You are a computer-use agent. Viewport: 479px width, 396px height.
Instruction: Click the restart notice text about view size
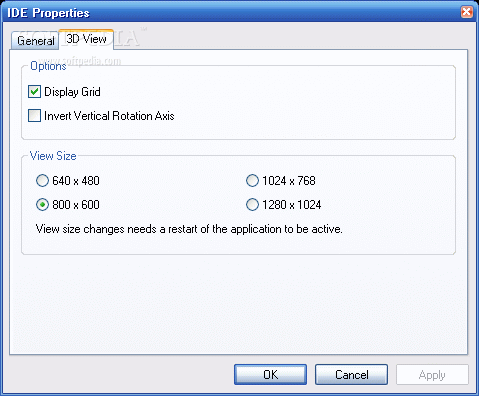click(189, 229)
